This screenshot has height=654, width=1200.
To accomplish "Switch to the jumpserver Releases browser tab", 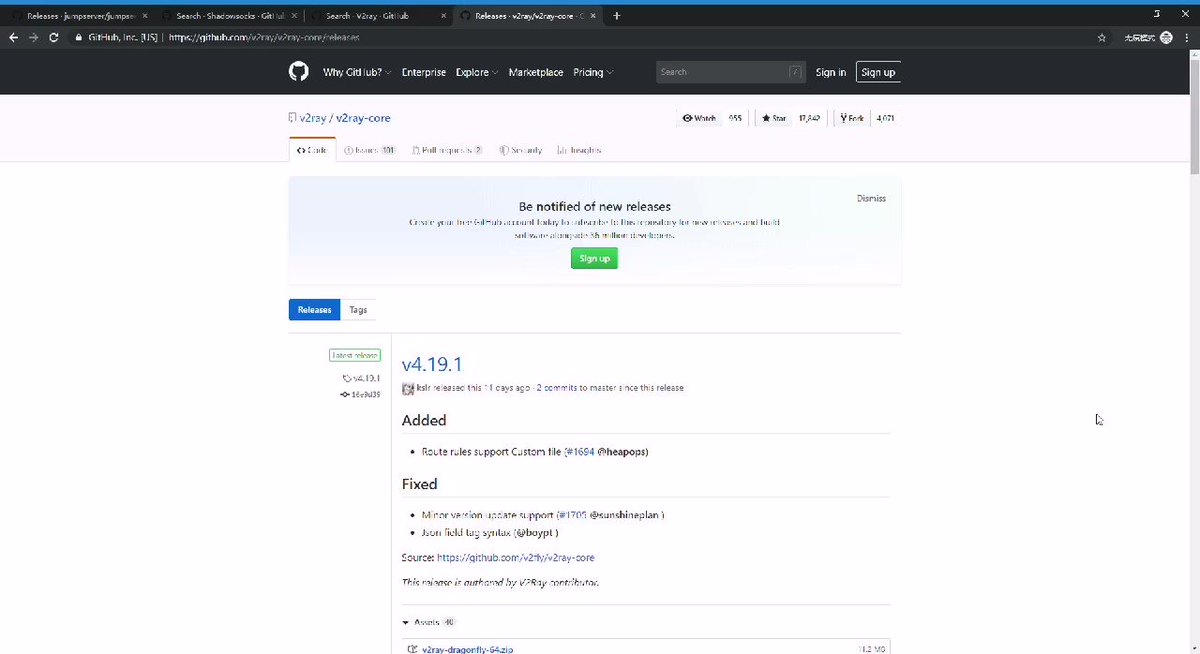I will tap(78, 16).
